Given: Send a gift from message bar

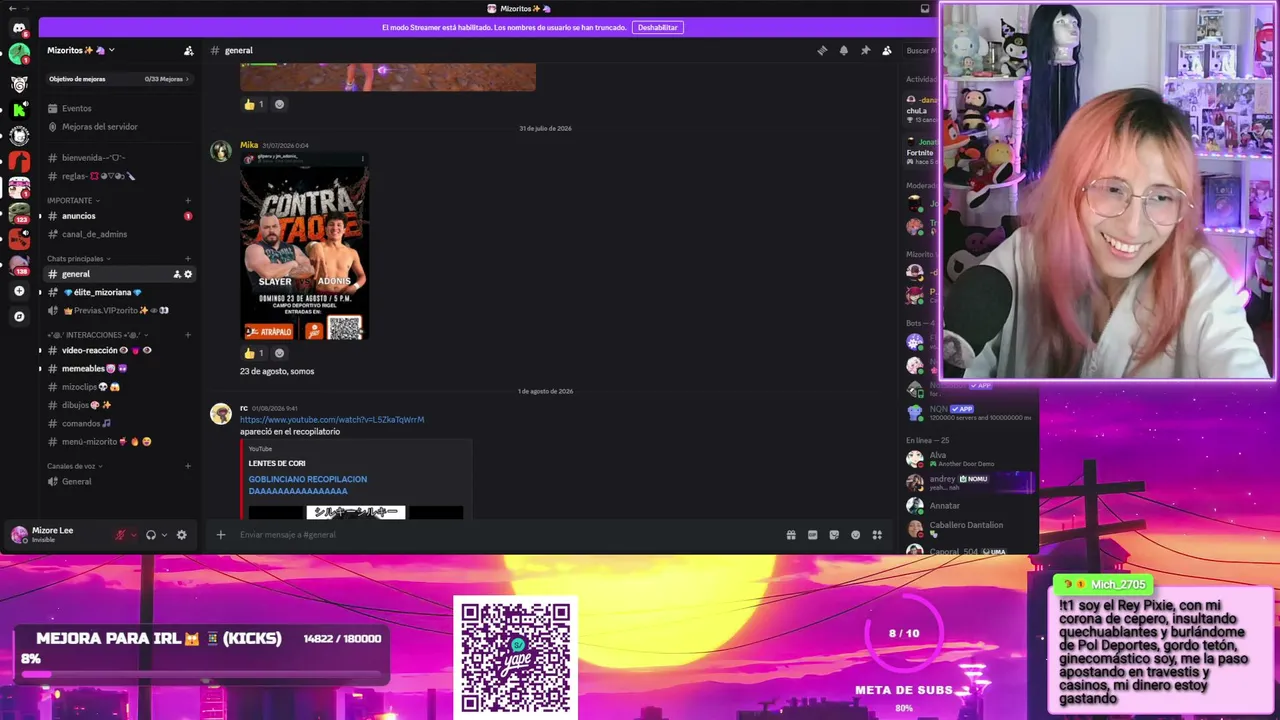Looking at the screenshot, I should (x=791, y=535).
